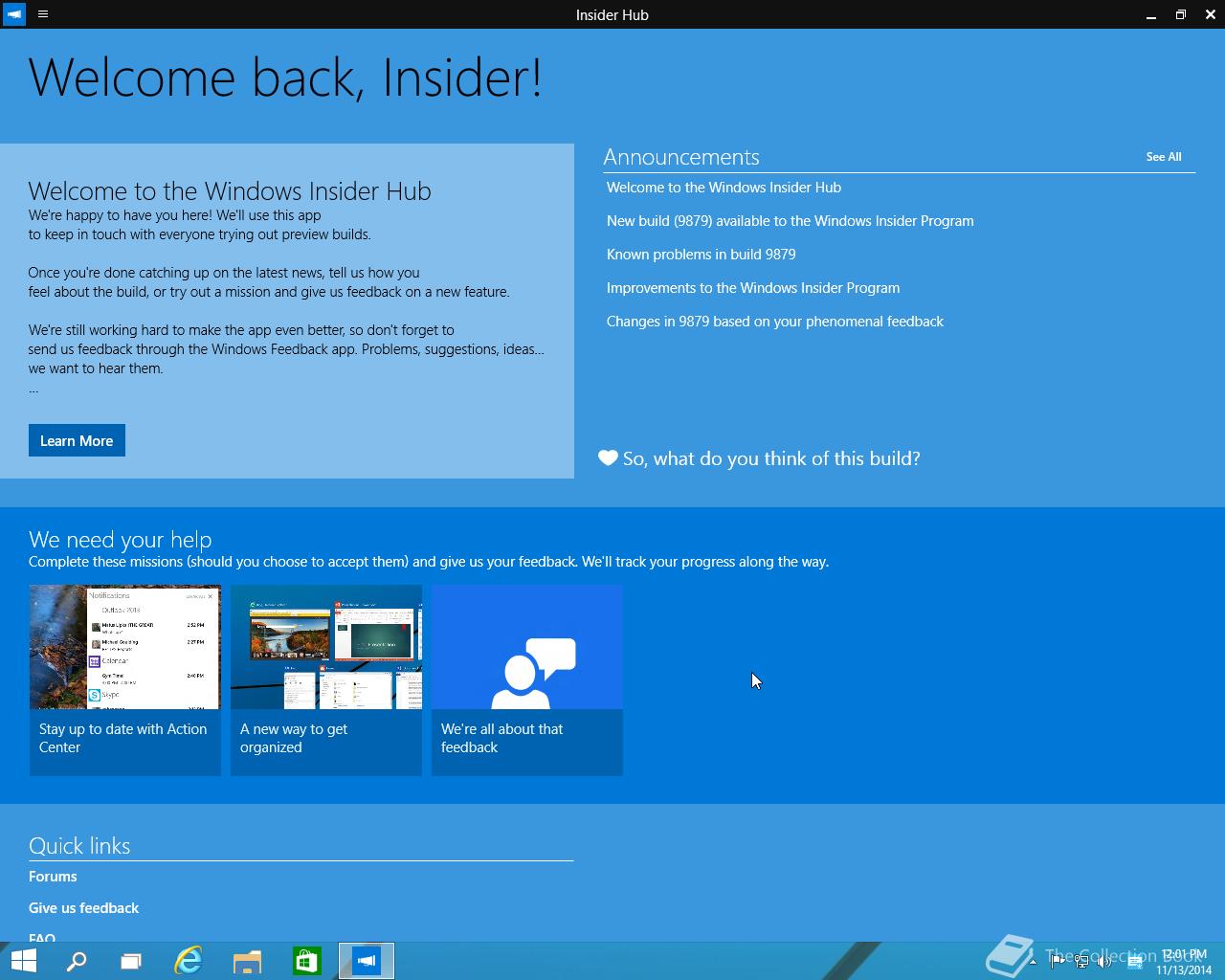Click the Insider Hub app icon in title bar
Screen dimensions: 1225x980
[x=14, y=14]
